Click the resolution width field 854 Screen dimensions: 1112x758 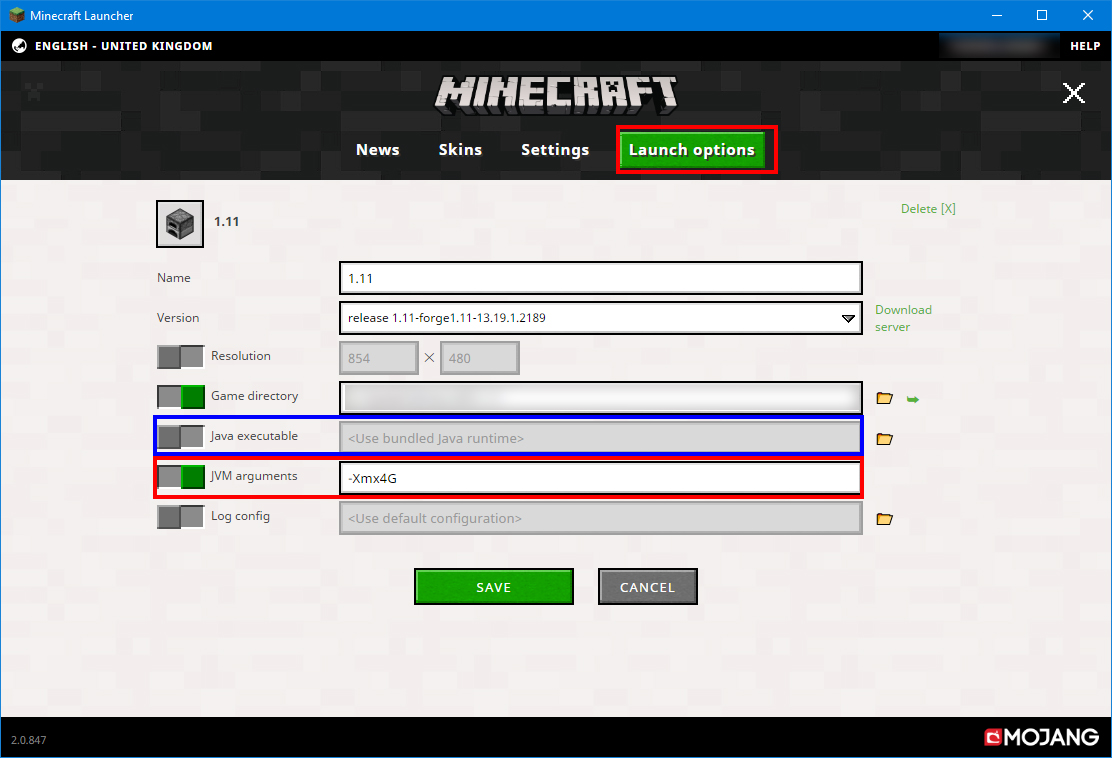click(x=379, y=358)
